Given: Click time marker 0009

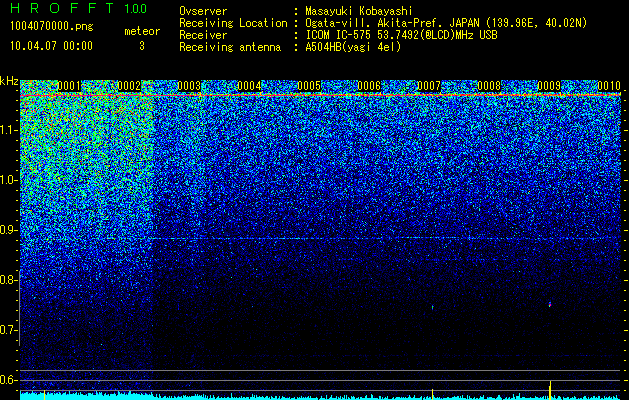Looking at the screenshot, I should 549,86.
